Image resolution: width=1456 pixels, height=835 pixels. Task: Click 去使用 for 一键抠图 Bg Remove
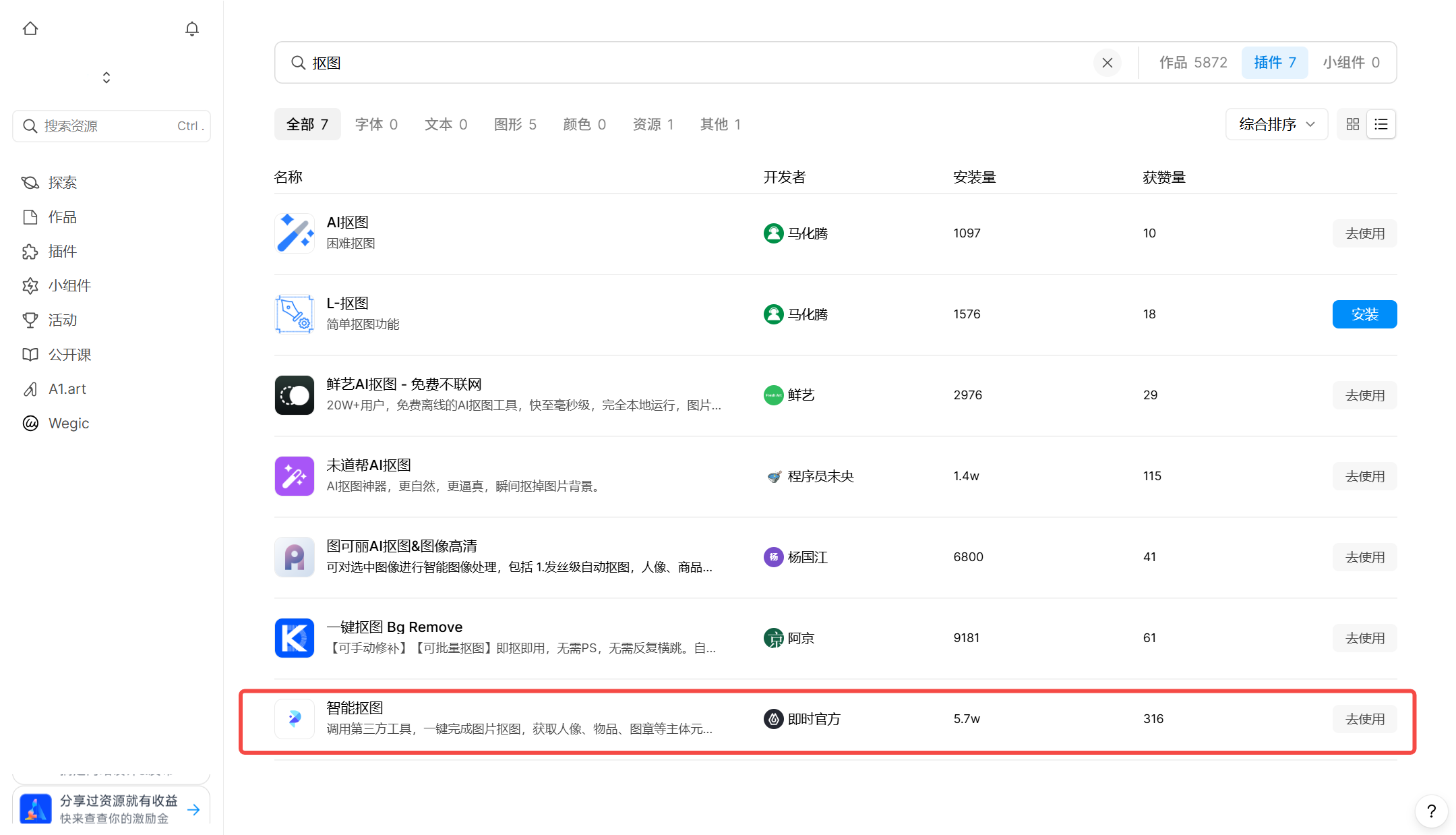1365,638
